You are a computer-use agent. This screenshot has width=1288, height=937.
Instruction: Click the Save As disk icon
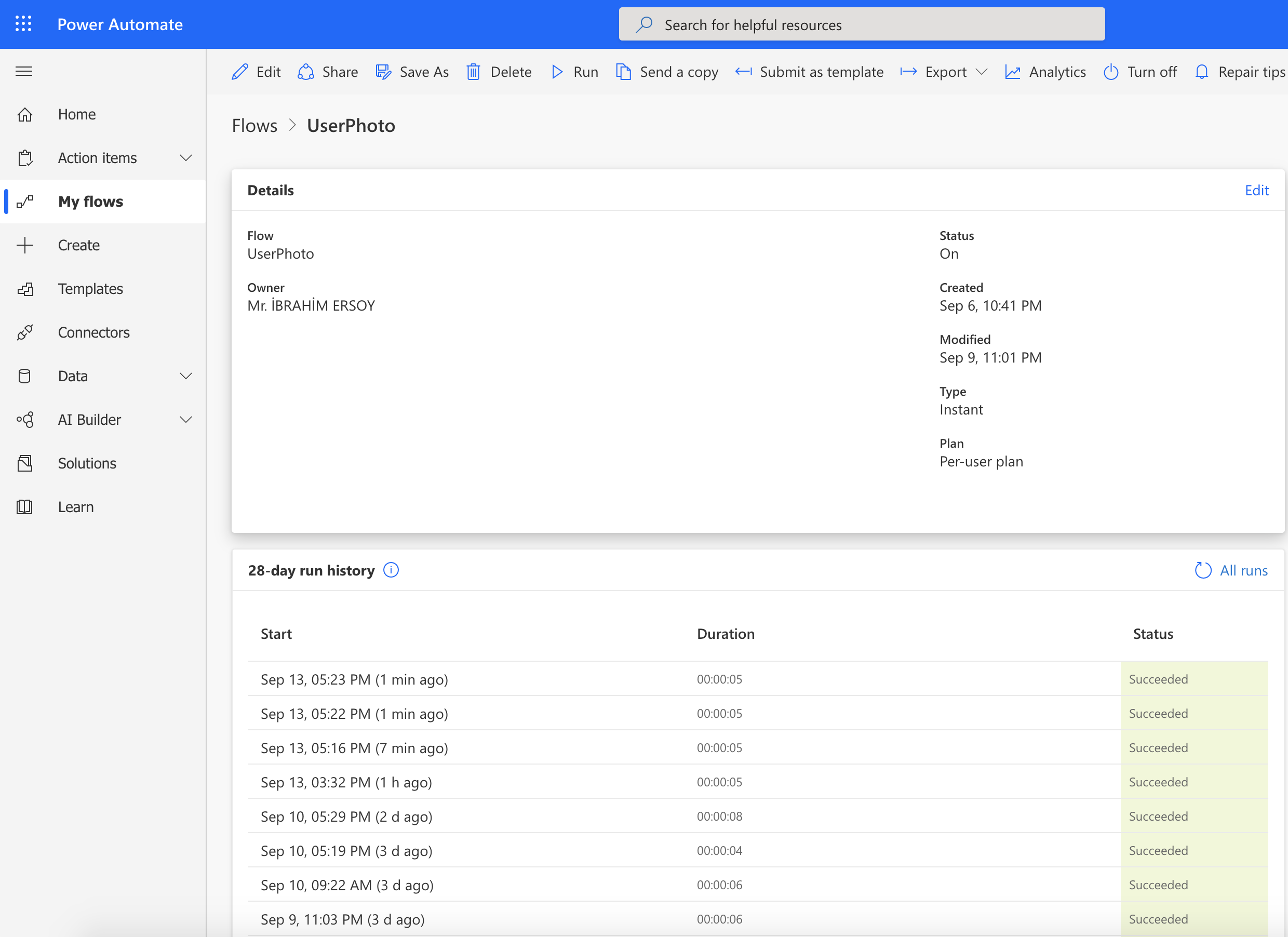point(383,72)
